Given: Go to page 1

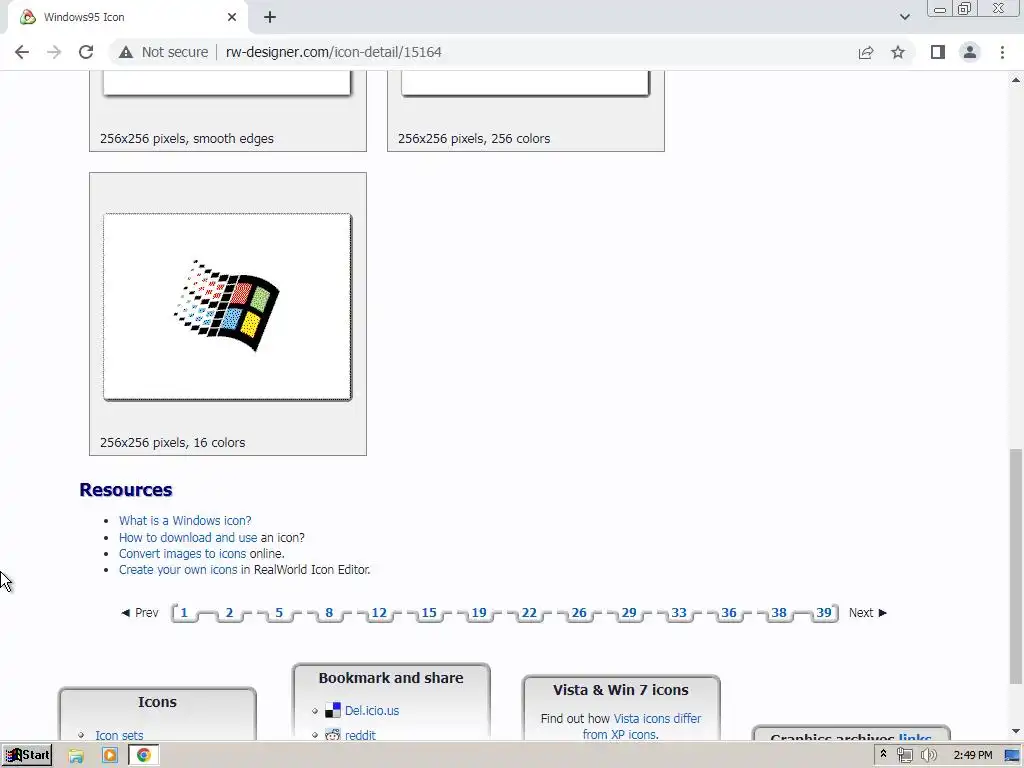Looking at the screenshot, I should pos(184,613).
